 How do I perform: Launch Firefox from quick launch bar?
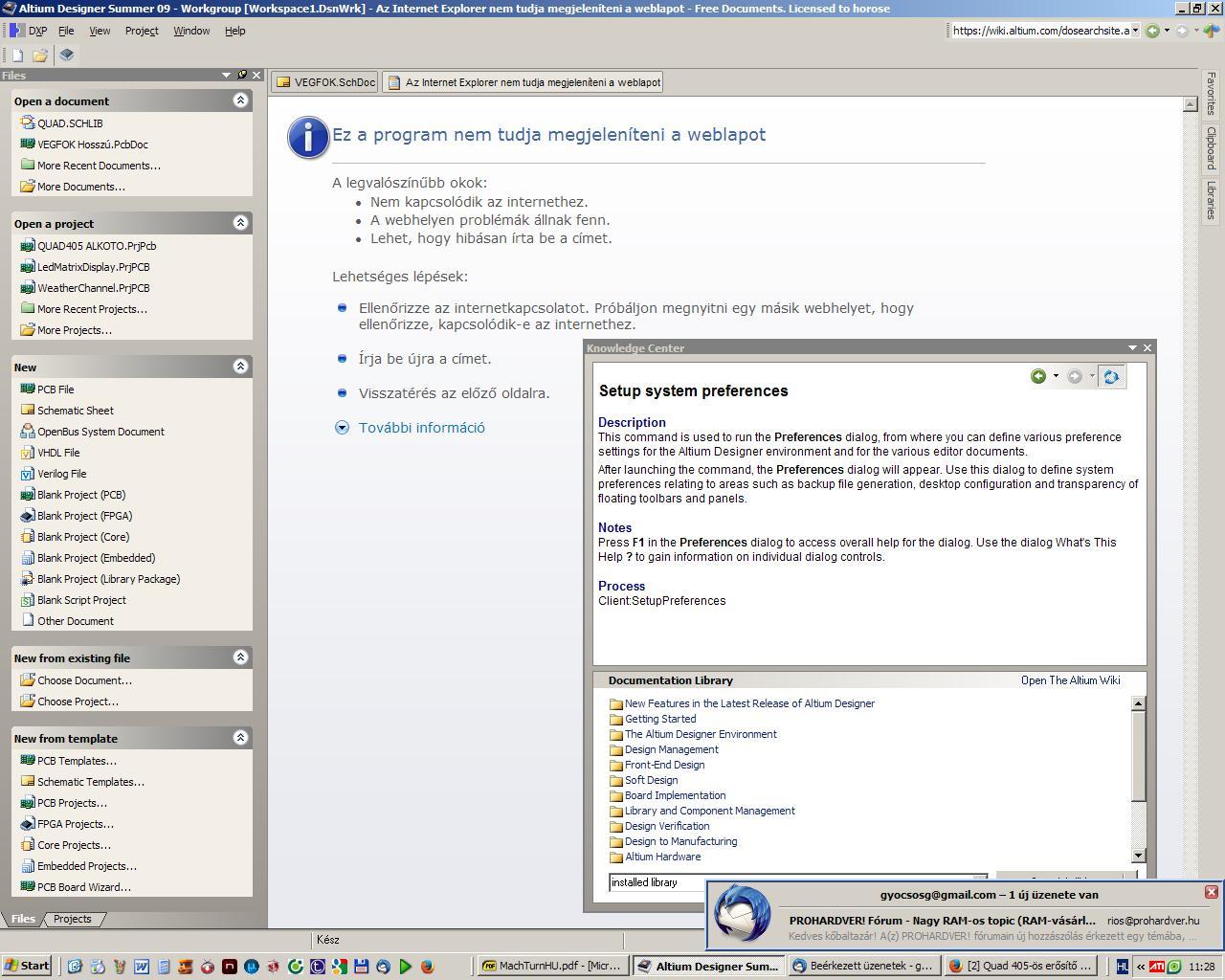coord(427,967)
